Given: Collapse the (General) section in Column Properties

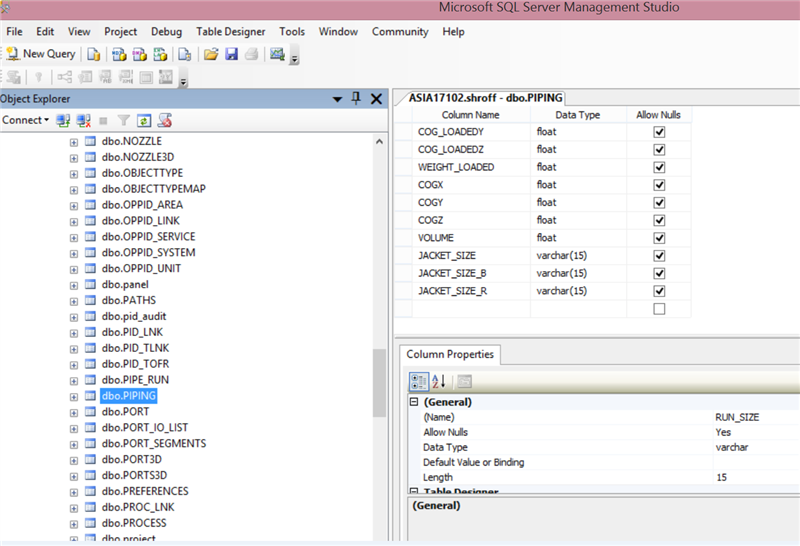Looking at the screenshot, I should [414, 402].
